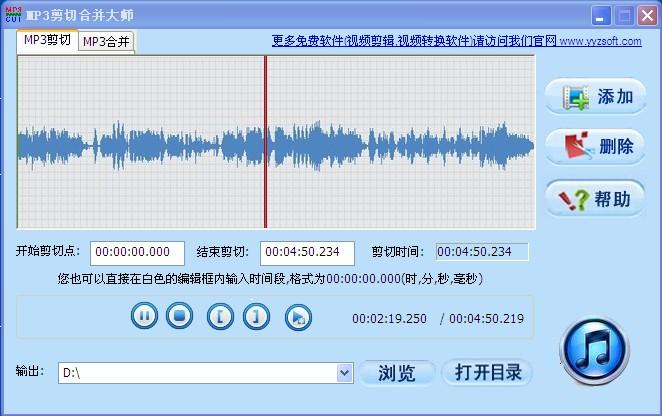Viewport: 662px width, 416px height.
Task: Click the green start marker on waveform
Action: click(x=18, y=140)
